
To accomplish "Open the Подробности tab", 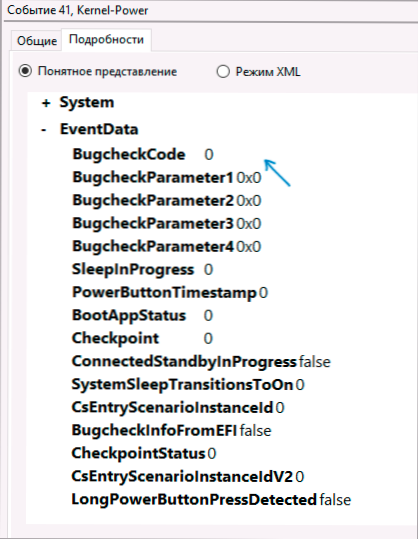I will [106, 40].
